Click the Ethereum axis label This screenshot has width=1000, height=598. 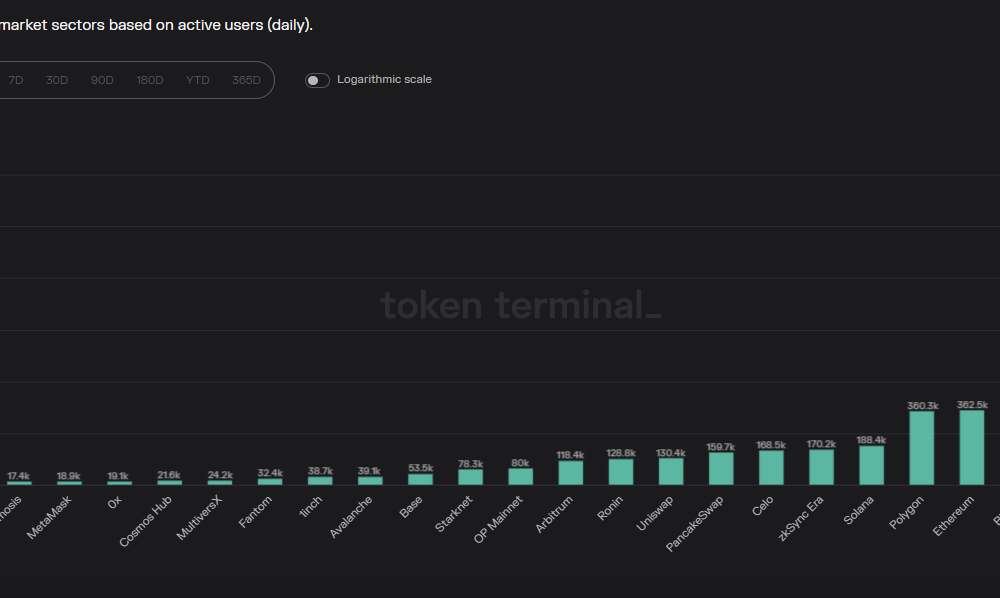(x=953, y=516)
